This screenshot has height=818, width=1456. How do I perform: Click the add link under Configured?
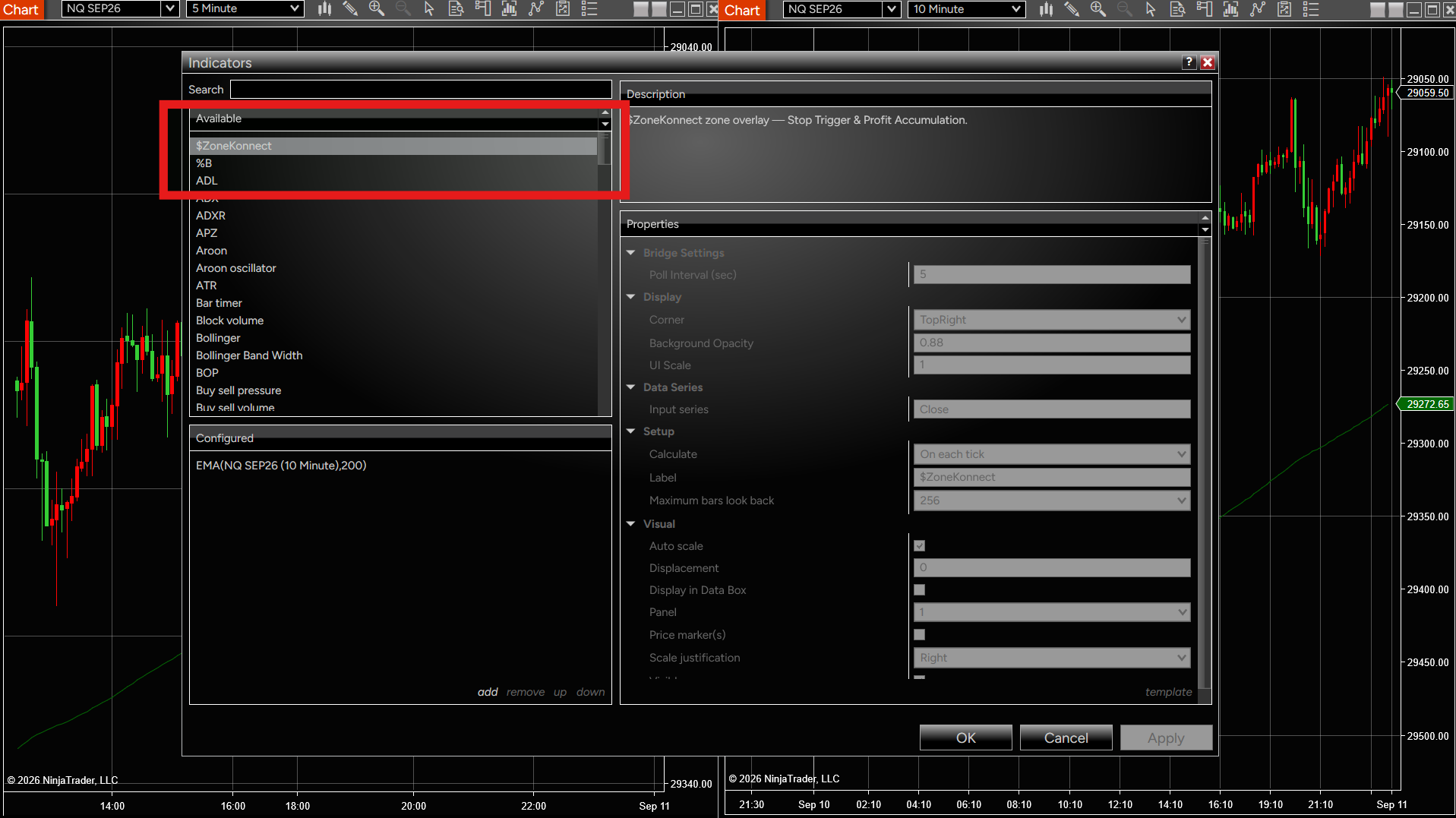pos(488,692)
